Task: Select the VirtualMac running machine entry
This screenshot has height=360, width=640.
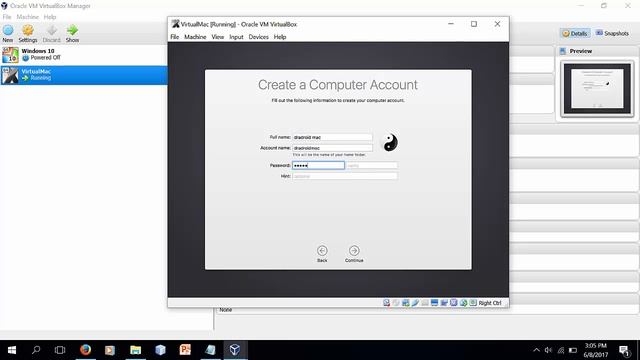Action: (x=84, y=75)
